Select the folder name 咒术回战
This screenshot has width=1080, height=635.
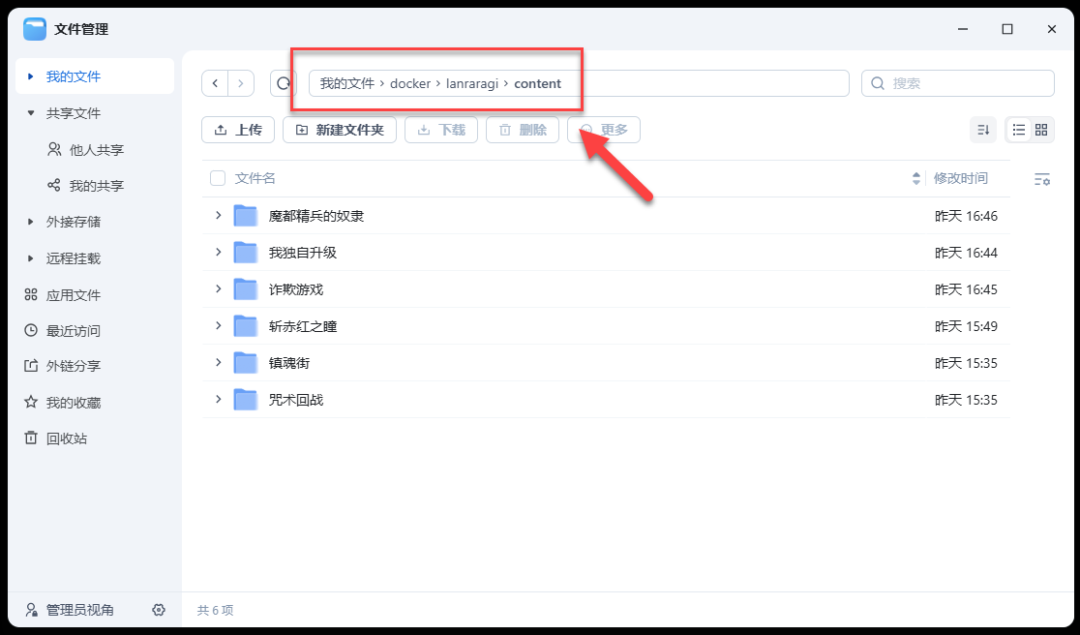click(295, 399)
